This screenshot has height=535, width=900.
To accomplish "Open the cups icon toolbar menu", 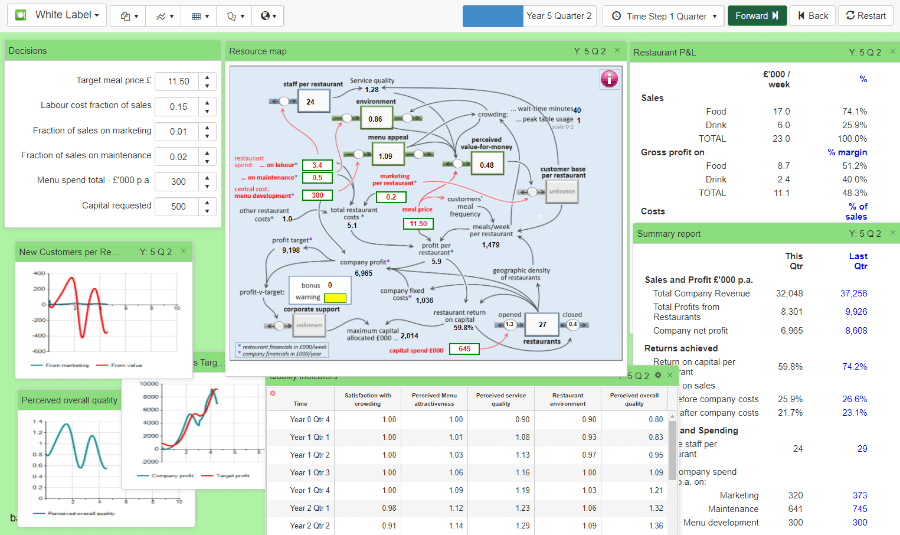I will click(233, 16).
